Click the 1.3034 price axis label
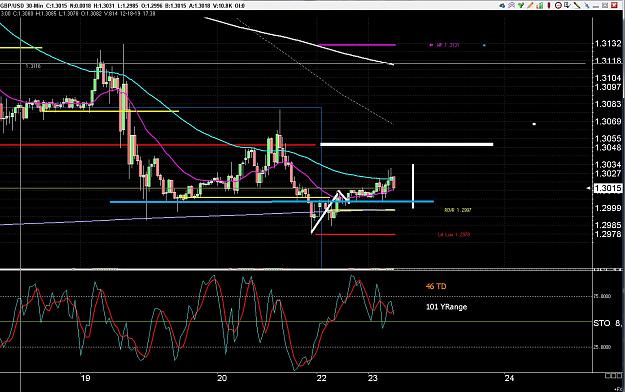The image size is (625, 392). pyautogui.click(x=607, y=164)
